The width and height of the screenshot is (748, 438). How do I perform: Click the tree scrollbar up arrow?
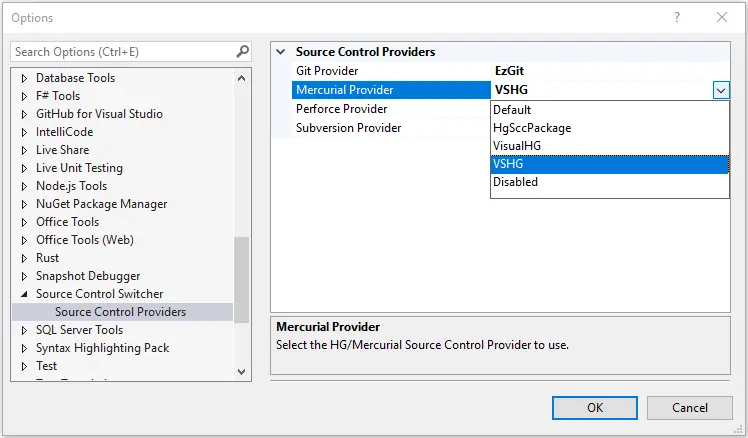[241, 78]
